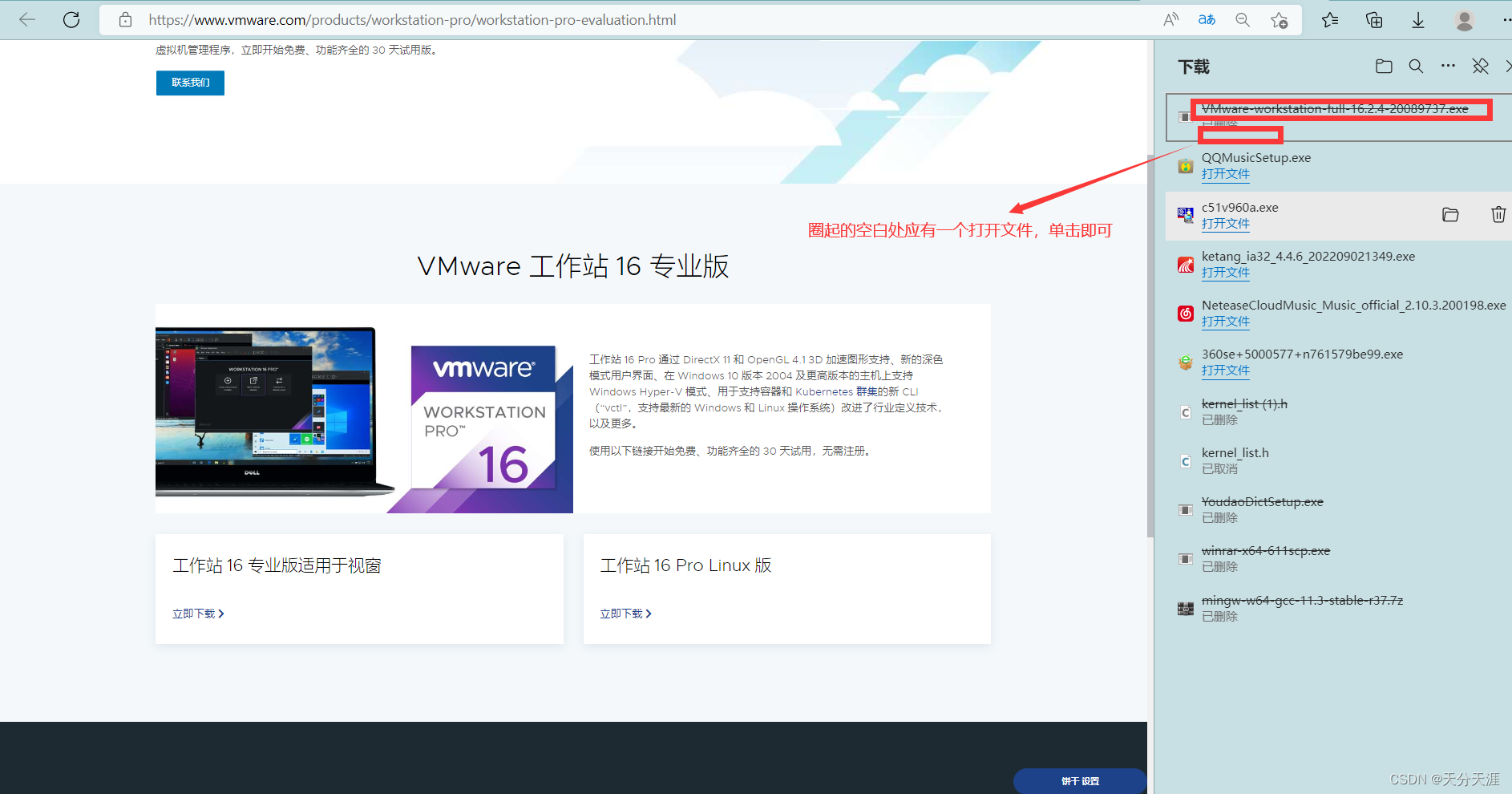Viewport: 1512px width, 794px height.
Task: Delete c51v960a.exe with the trash icon
Action: pyautogui.click(x=1498, y=215)
